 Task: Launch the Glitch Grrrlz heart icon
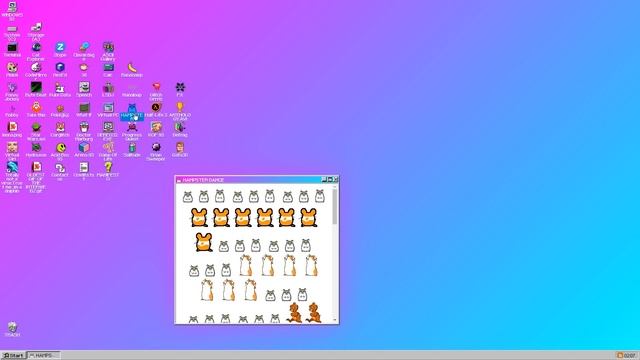[156, 92]
